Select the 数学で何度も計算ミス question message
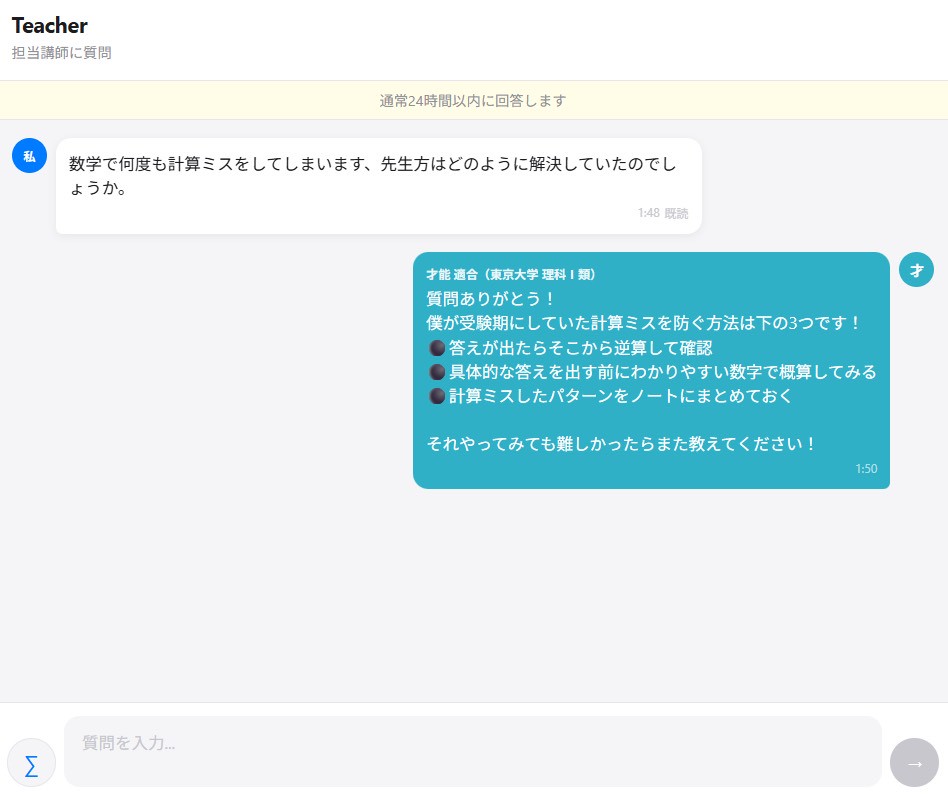Viewport: 948px width, 798px height. click(372, 176)
